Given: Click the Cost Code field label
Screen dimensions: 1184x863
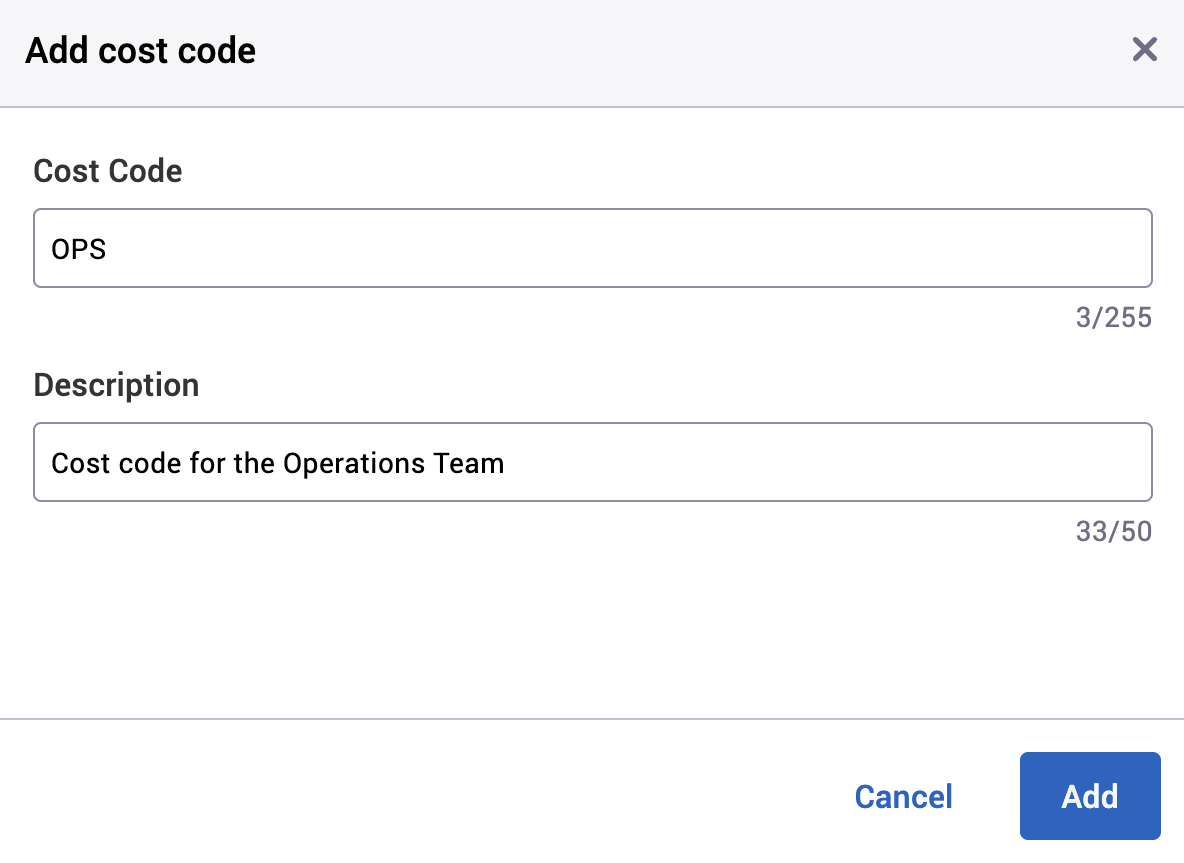Looking at the screenshot, I should pyautogui.click(x=107, y=171).
